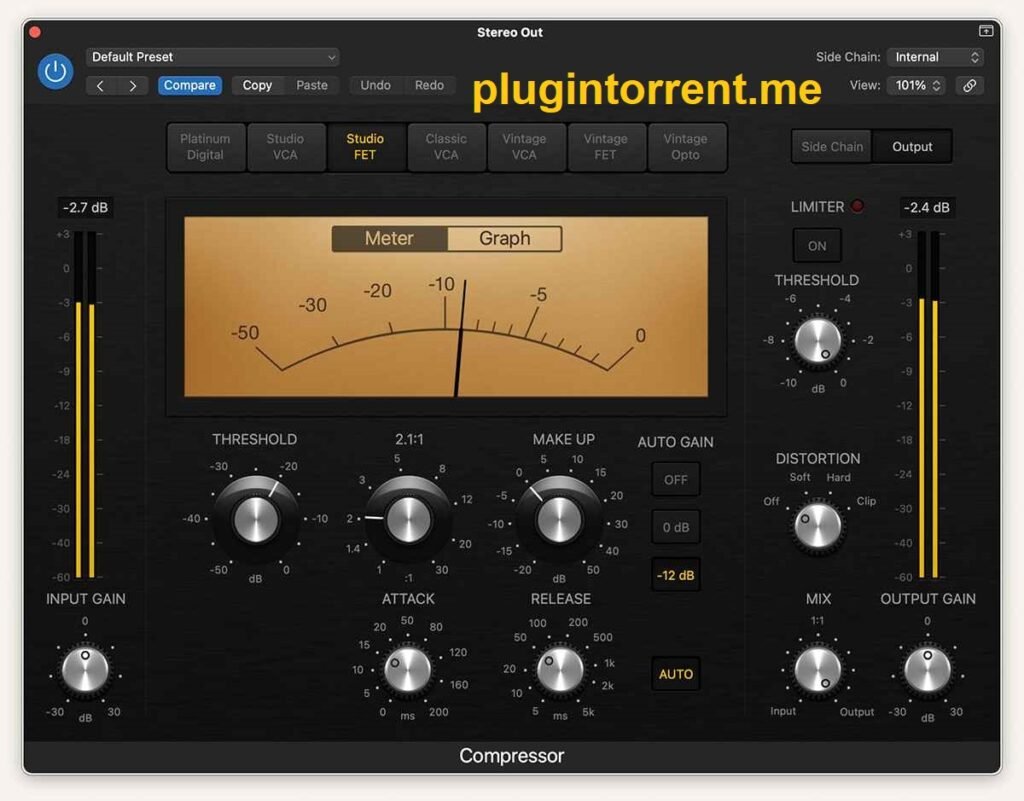This screenshot has width=1024, height=801.
Task: Go to previous preset with left arrow
Action: point(101,86)
